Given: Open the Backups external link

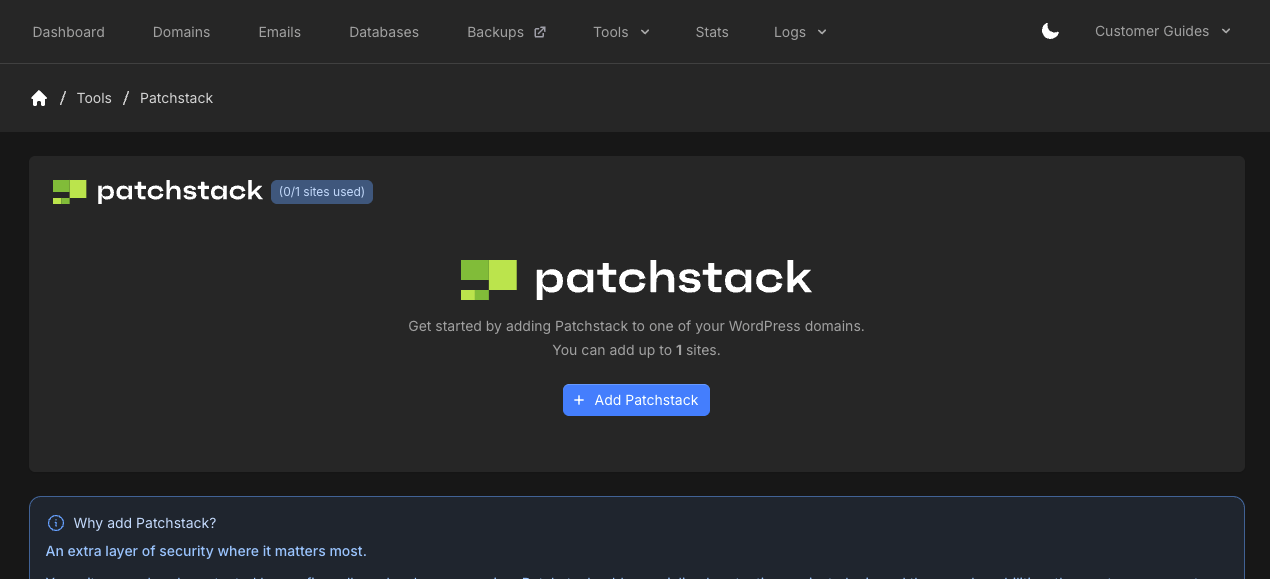Looking at the screenshot, I should coord(506,32).
